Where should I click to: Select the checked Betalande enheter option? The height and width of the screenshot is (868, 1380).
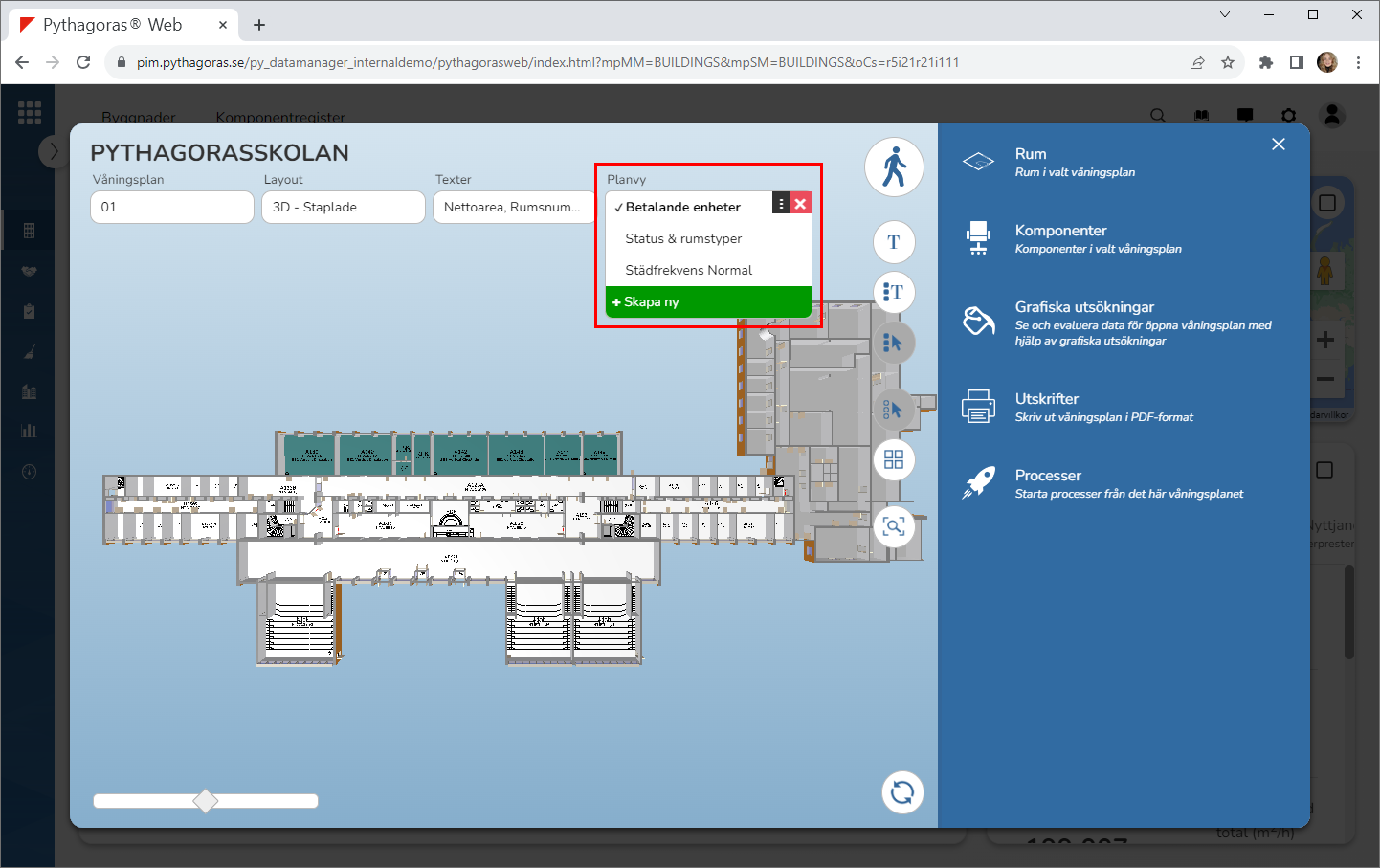click(x=683, y=207)
